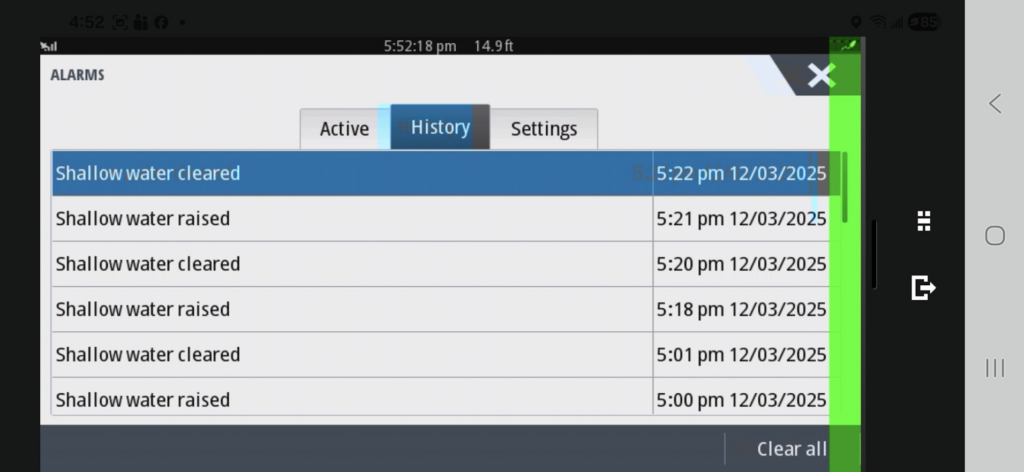The image size is (1024, 472).
Task: Open the alarm Settings tab
Action: [544, 129]
